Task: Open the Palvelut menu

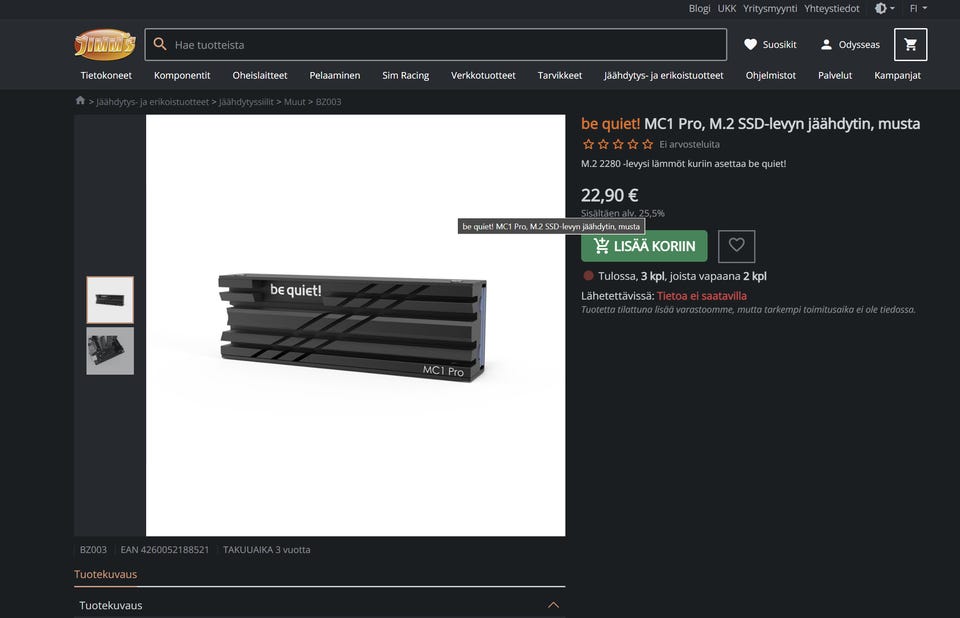Action: pos(834,75)
